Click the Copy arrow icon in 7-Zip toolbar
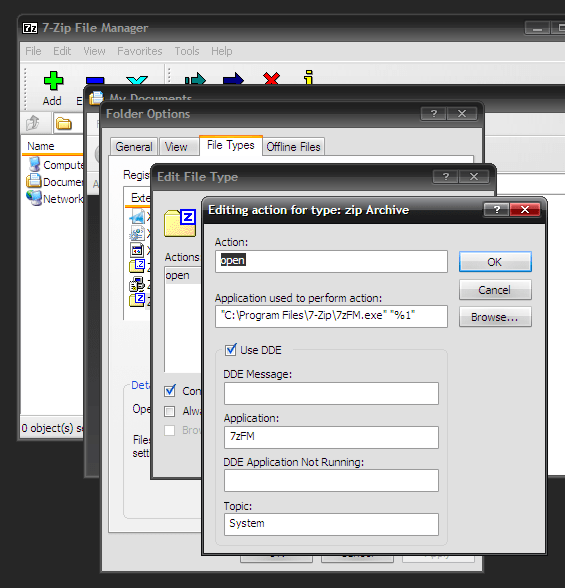565x588 pixels. [195, 79]
